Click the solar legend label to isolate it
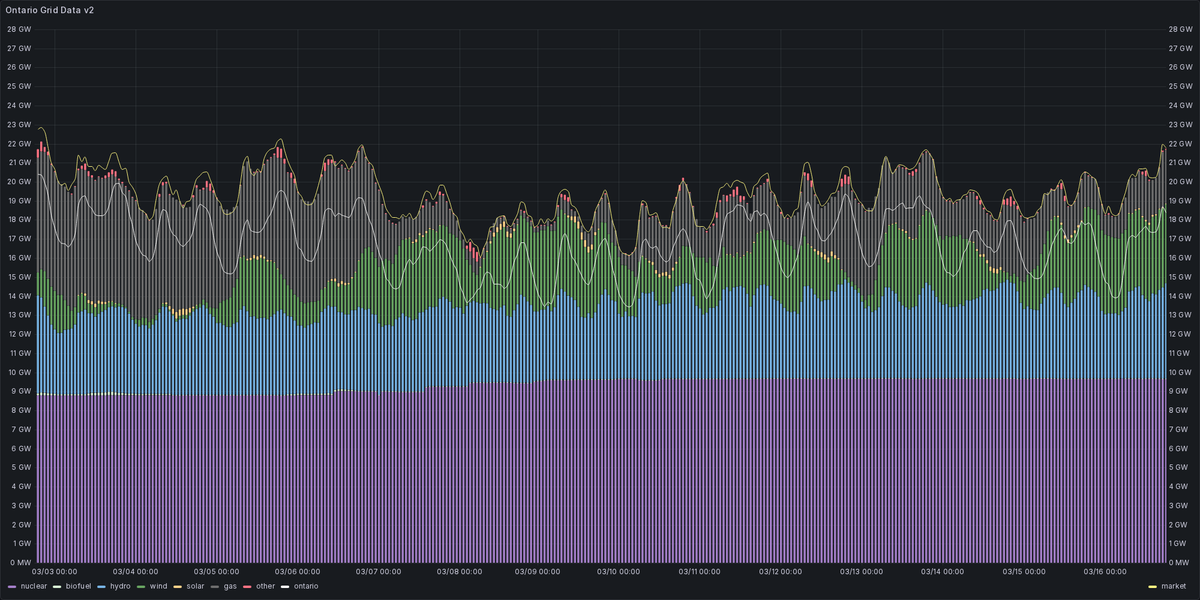The height and width of the screenshot is (600, 1200). 193,586
